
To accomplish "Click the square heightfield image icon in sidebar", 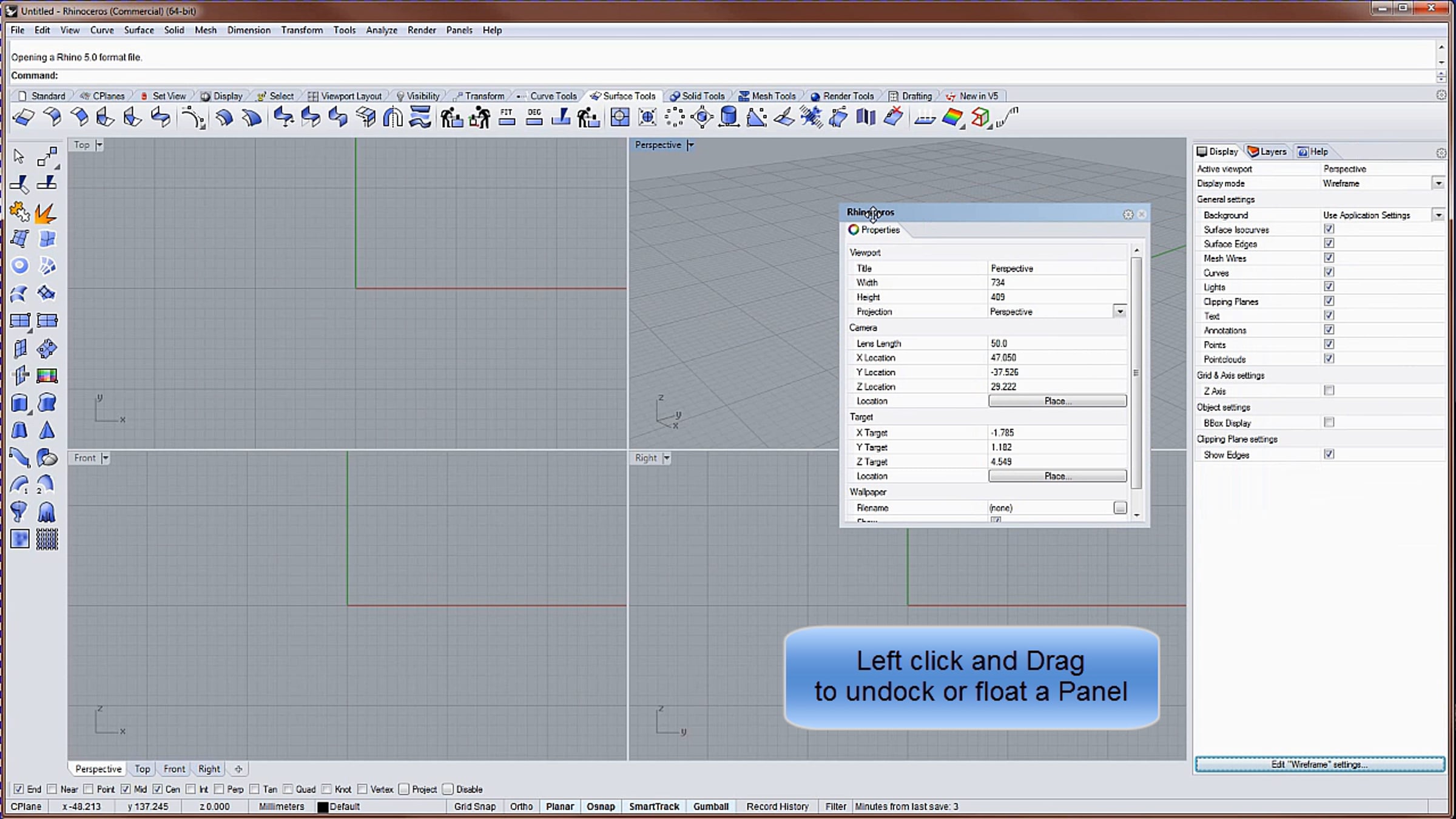I will coord(19,539).
